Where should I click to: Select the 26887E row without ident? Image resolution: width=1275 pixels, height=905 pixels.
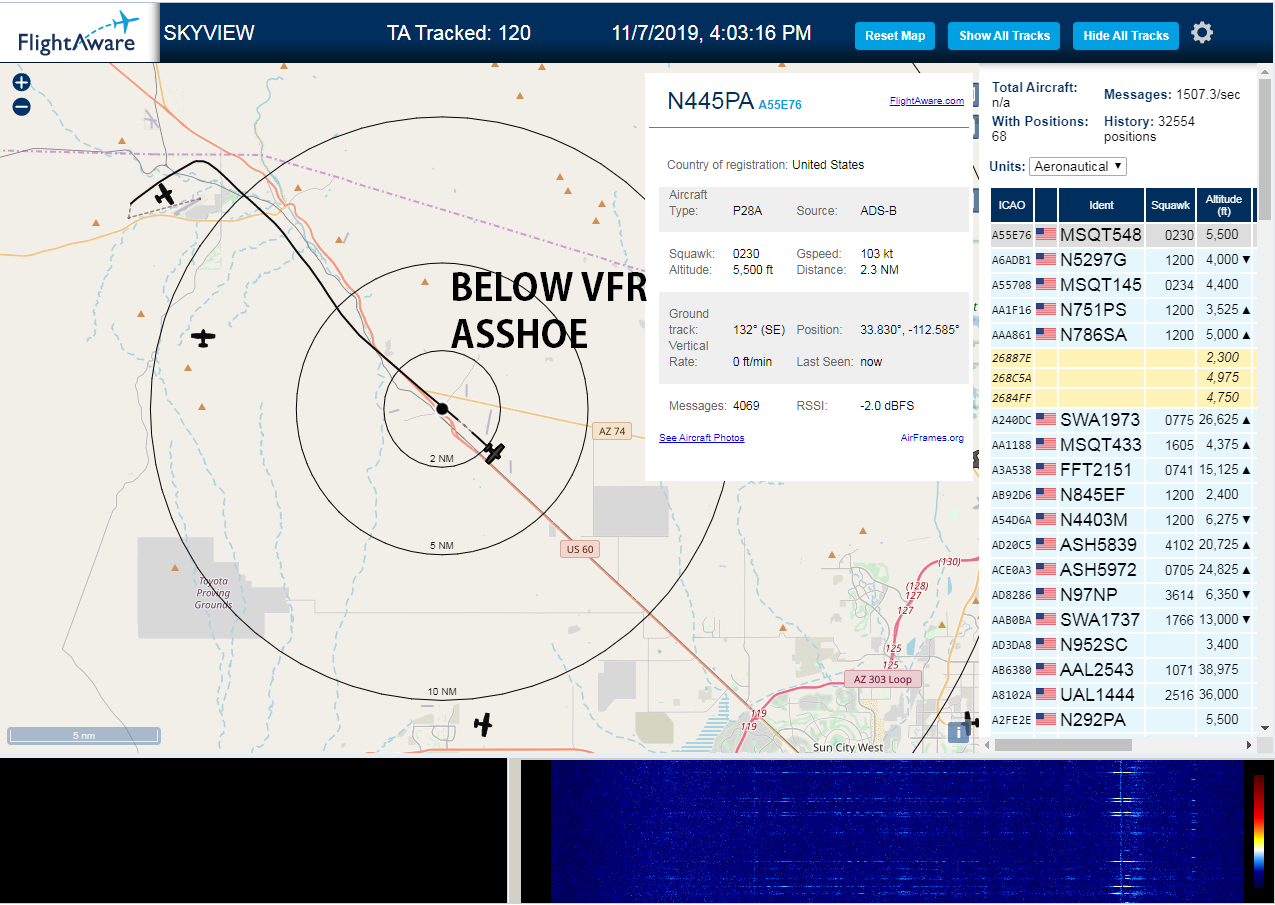click(x=1123, y=357)
